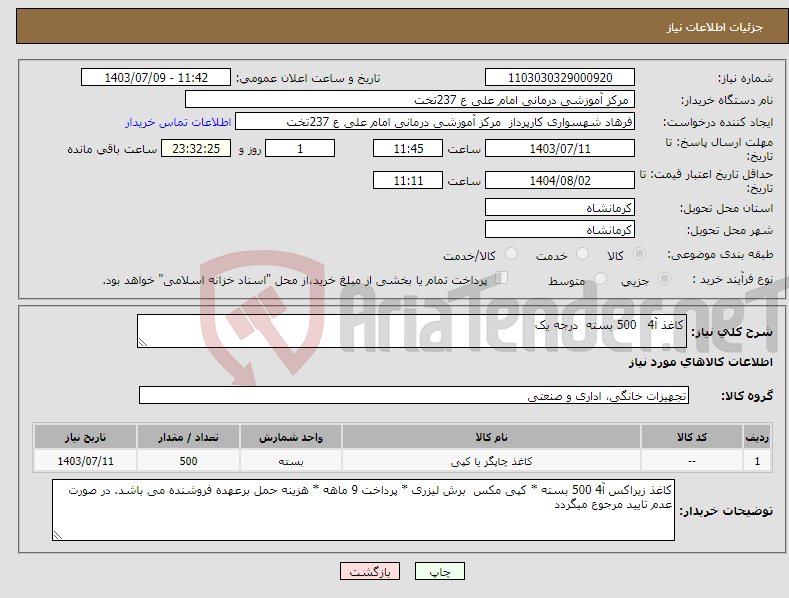
Task: Click the remaining days field showing 1
Action: coord(300,148)
